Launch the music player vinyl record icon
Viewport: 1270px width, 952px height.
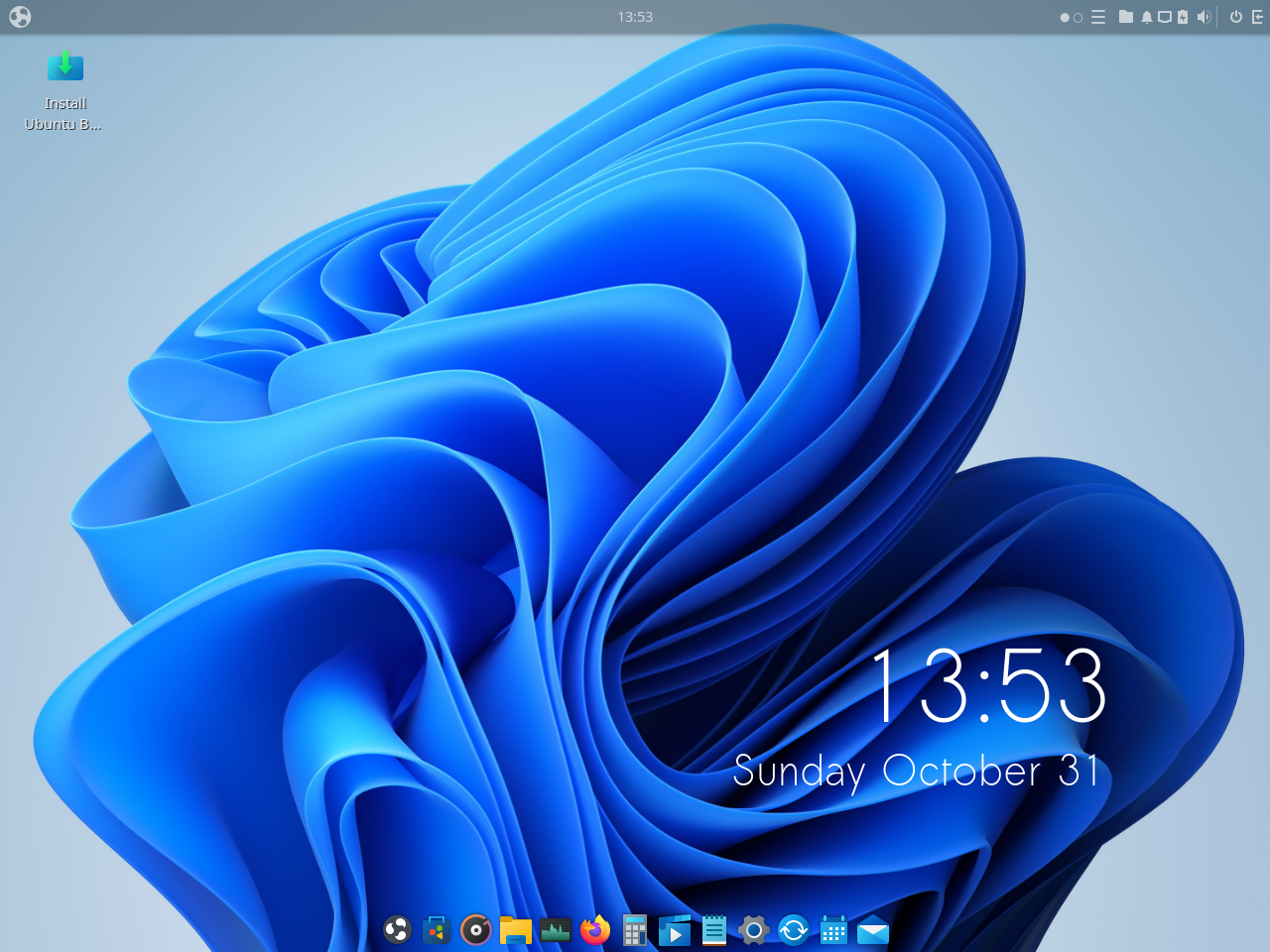(x=476, y=930)
